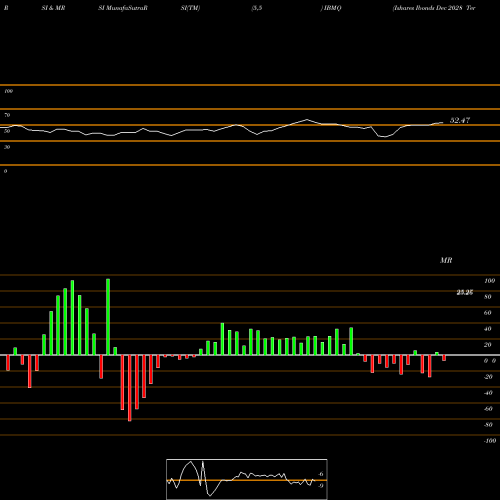
Task: Click the -6 label in the mini chart
Action: tap(320, 474)
